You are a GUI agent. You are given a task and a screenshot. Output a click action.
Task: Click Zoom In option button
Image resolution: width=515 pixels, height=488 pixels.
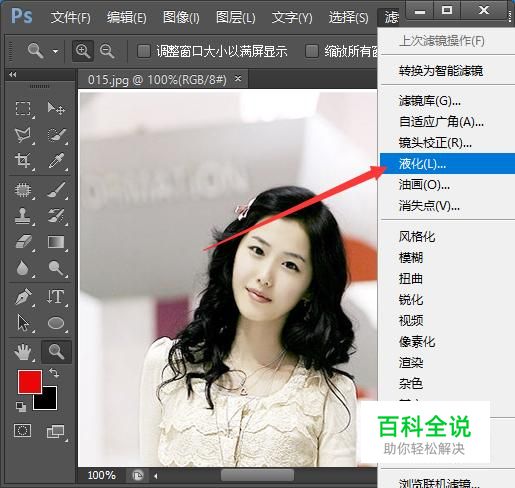(82, 51)
